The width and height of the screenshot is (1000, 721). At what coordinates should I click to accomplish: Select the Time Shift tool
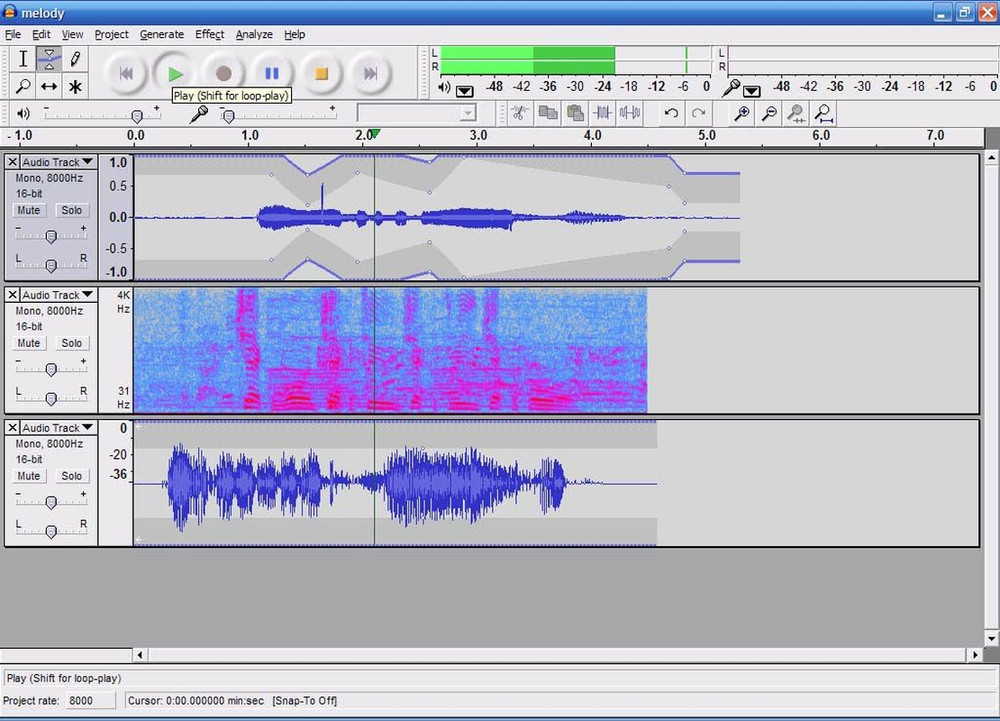coord(48,87)
